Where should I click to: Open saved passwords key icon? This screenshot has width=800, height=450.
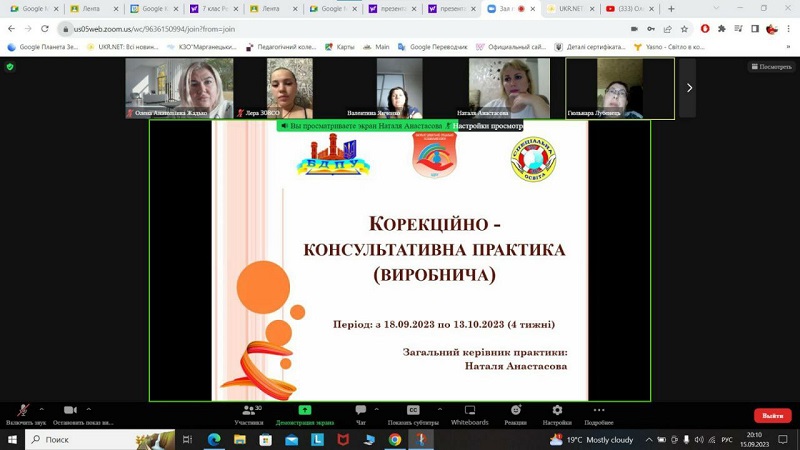[651, 29]
